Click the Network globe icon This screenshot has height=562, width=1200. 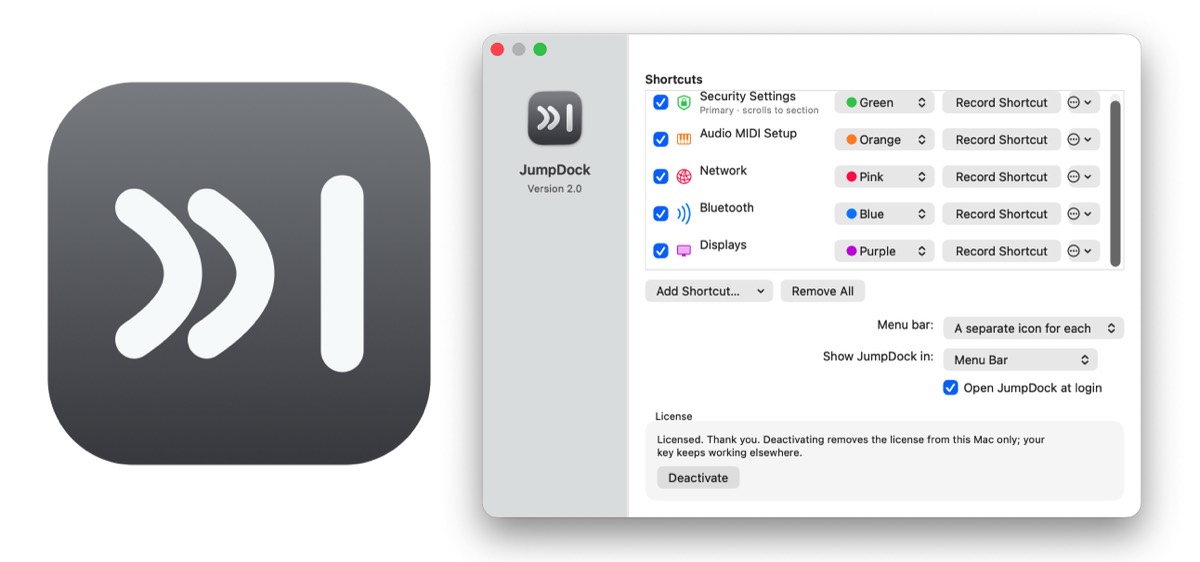click(684, 177)
